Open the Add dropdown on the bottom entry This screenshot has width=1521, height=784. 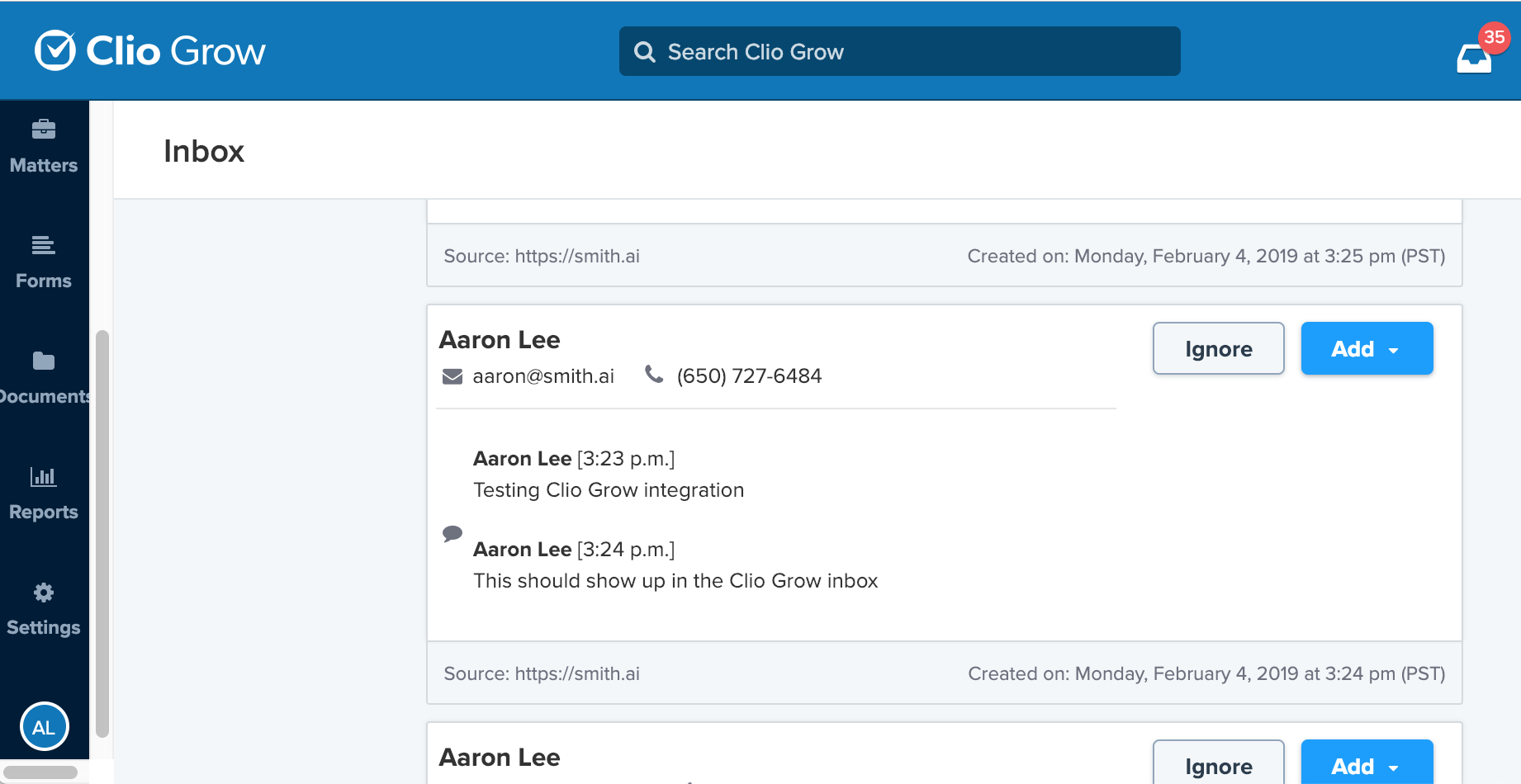pyautogui.click(x=1367, y=766)
